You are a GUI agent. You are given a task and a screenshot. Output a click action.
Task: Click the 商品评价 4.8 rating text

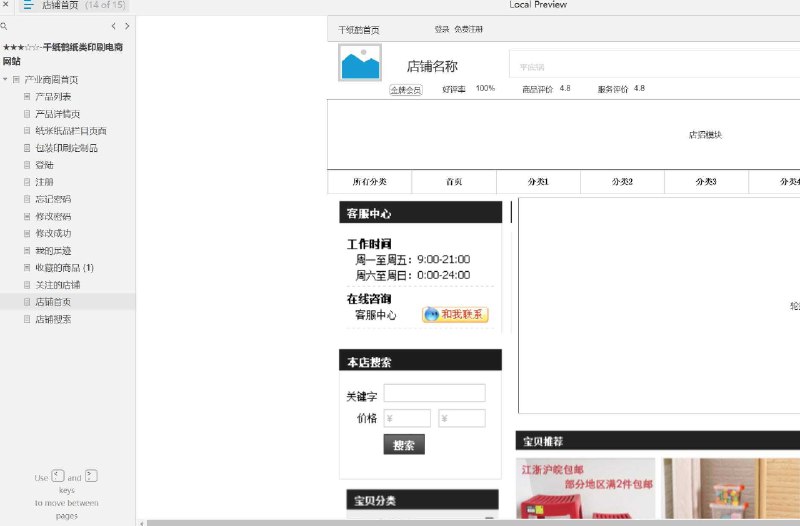click(546, 89)
